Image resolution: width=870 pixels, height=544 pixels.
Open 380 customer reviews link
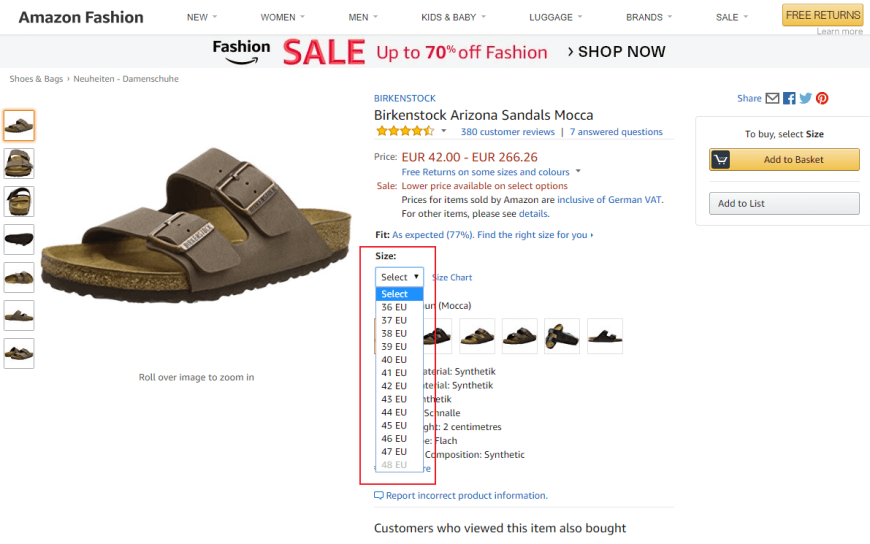[508, 132]
